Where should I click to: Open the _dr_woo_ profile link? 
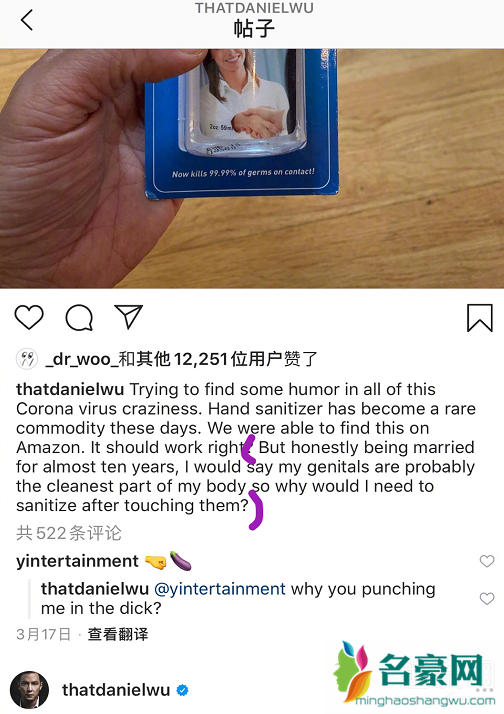click(x=81, y=359)
